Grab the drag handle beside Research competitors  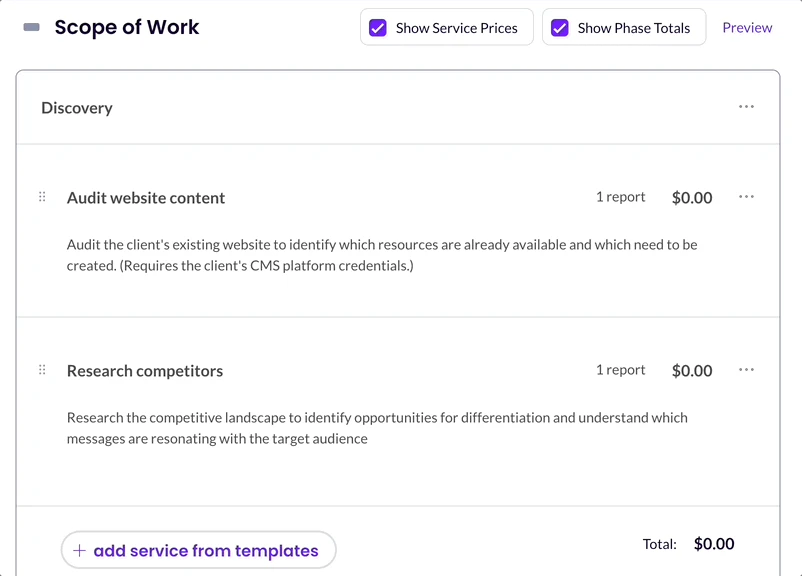click(x=41, y=369)
